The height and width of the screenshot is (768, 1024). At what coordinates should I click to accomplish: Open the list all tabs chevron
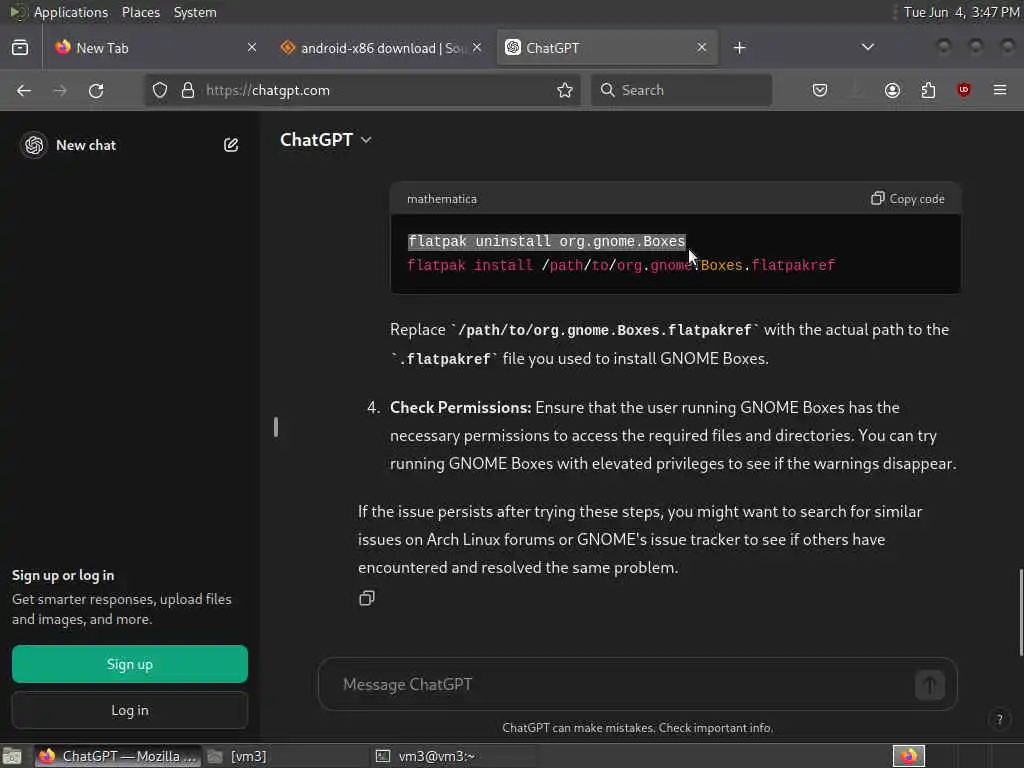(x=867, y=48)
